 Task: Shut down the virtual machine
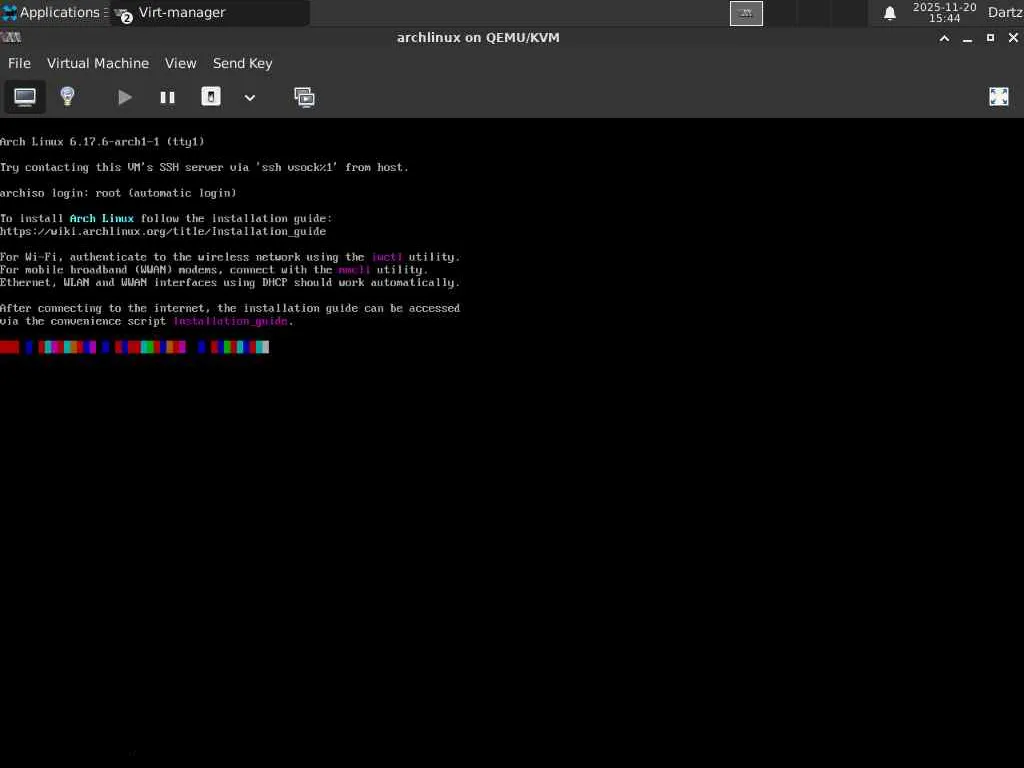pos(210,97)
